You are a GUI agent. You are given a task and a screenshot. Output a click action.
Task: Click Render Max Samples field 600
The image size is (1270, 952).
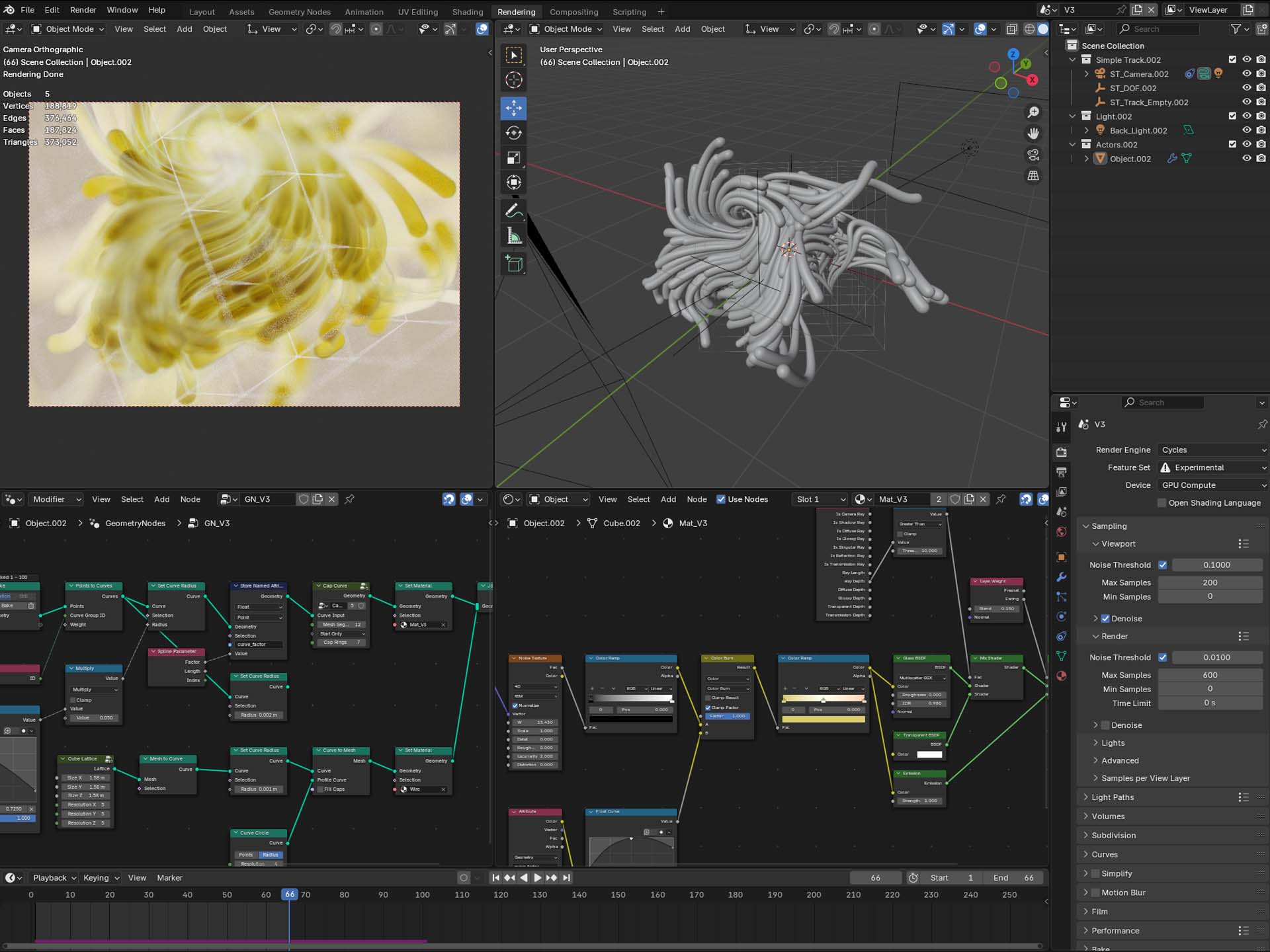pyautogui.click(x=1210, y=675)
